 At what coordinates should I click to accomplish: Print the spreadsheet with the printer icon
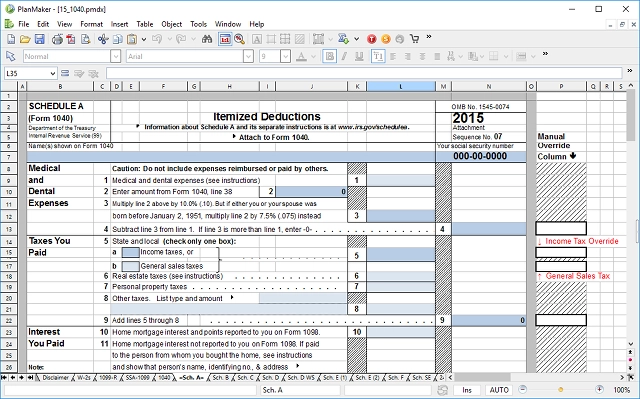[58, 39]
